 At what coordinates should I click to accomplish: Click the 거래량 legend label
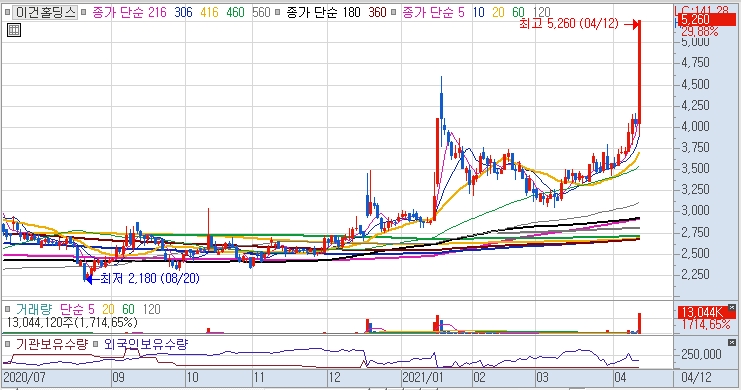pos(34,310)
